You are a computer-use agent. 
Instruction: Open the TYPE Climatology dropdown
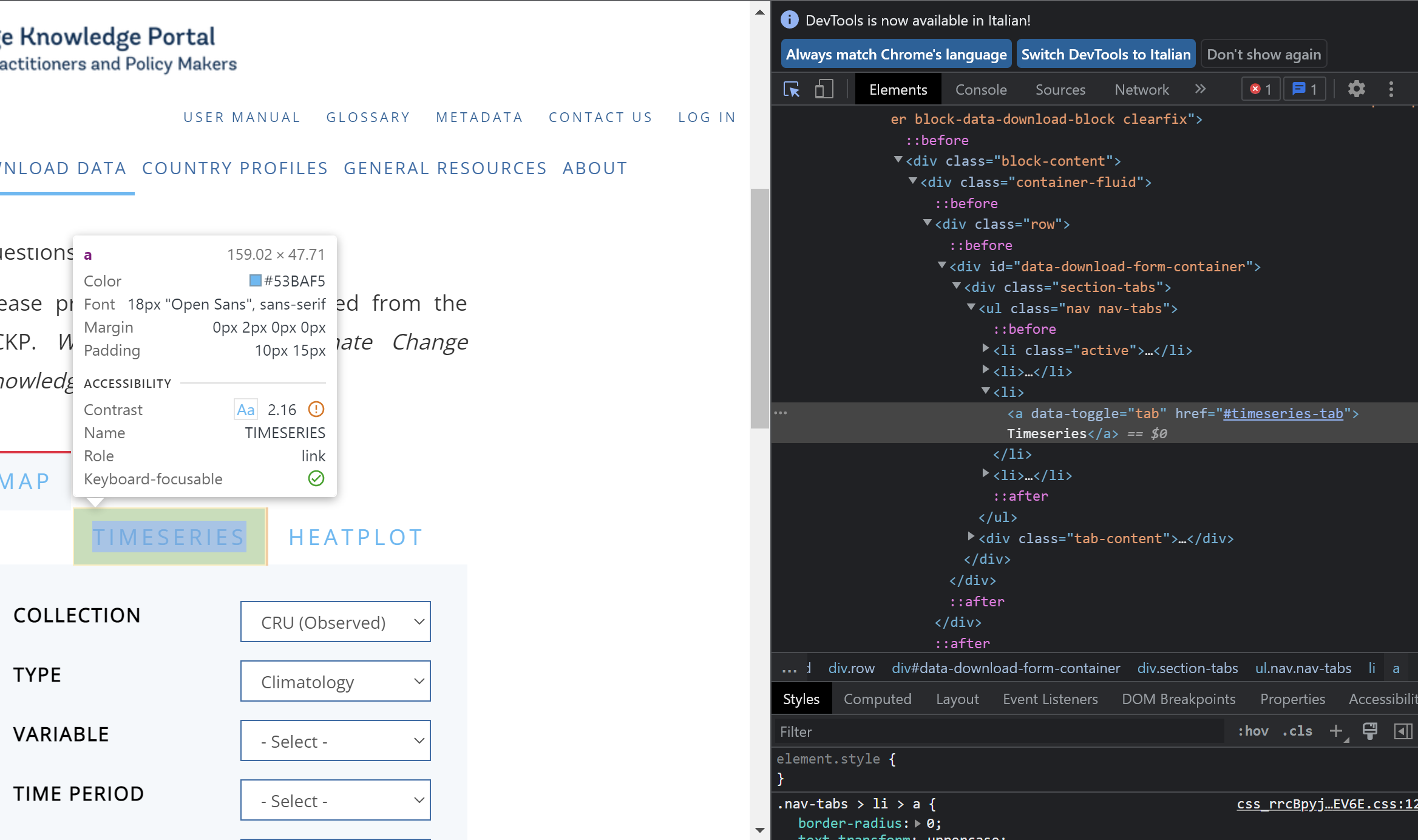point(336,682)
